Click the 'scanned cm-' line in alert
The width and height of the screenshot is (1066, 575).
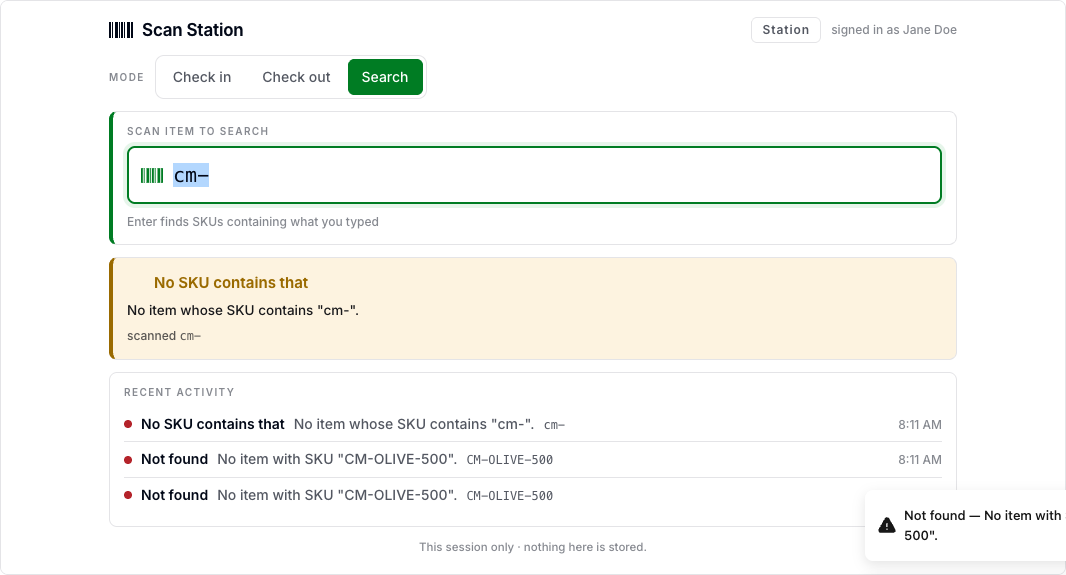(x=164, y=336)
